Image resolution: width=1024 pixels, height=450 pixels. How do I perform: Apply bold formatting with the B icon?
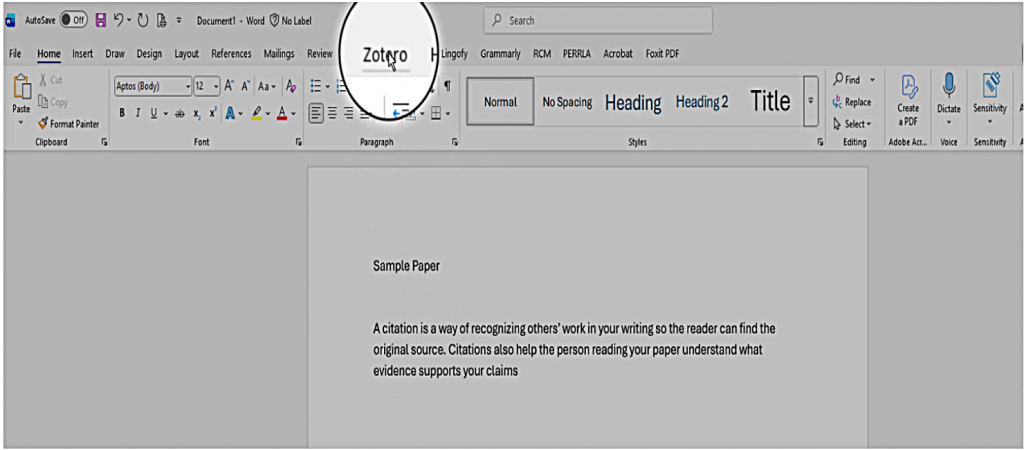pos(122,113)
